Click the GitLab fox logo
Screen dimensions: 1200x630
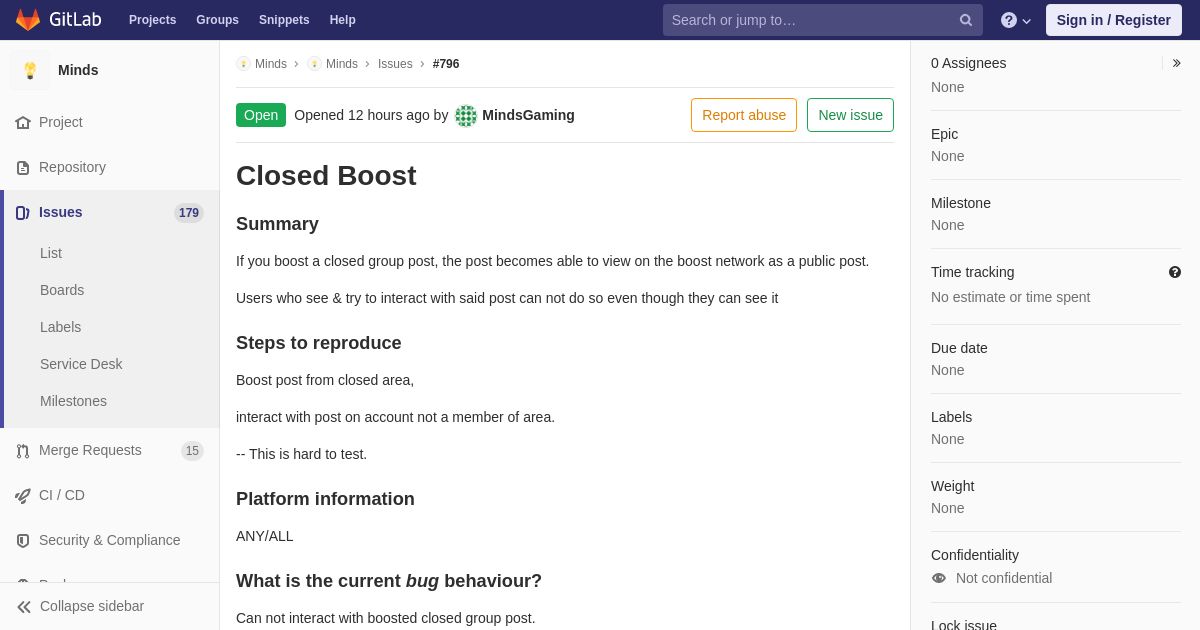[28, 20]
